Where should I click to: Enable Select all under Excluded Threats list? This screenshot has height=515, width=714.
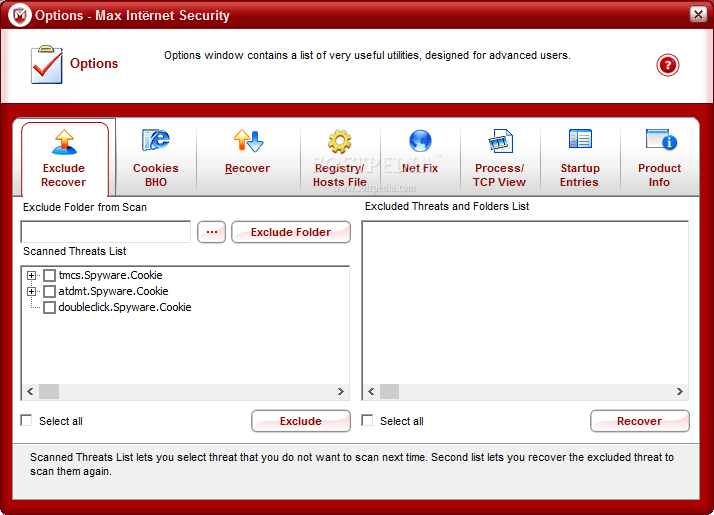tap(367, 420)
